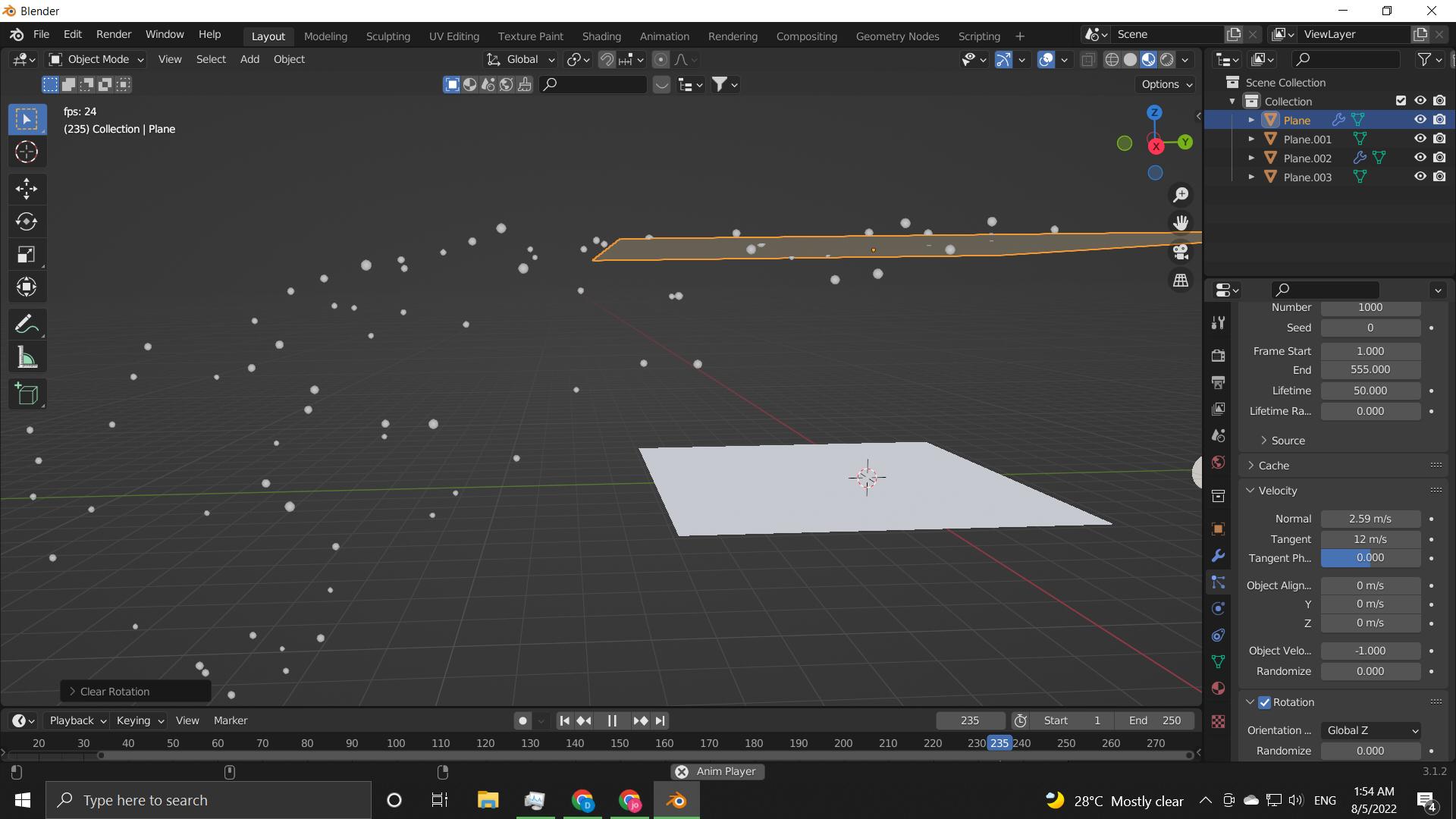Switch to Geometry Nodes workspace tab
This screenshot has width=1456, height=819.
[x=897, y=36]
